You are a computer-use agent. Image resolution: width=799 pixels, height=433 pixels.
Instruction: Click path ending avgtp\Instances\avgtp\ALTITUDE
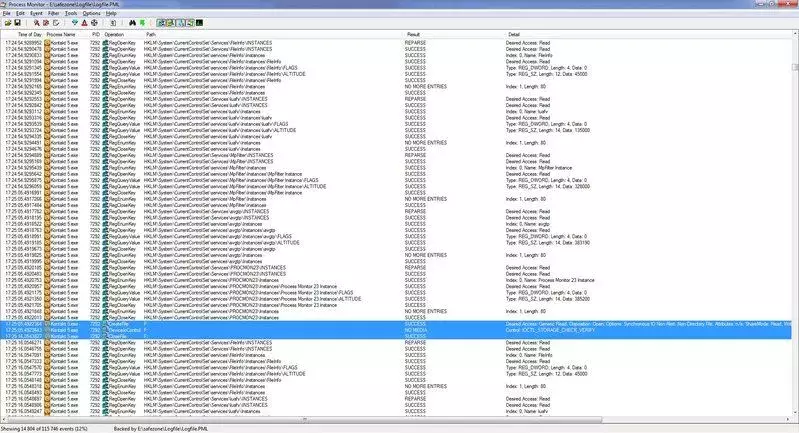click(x=222, y=243)
